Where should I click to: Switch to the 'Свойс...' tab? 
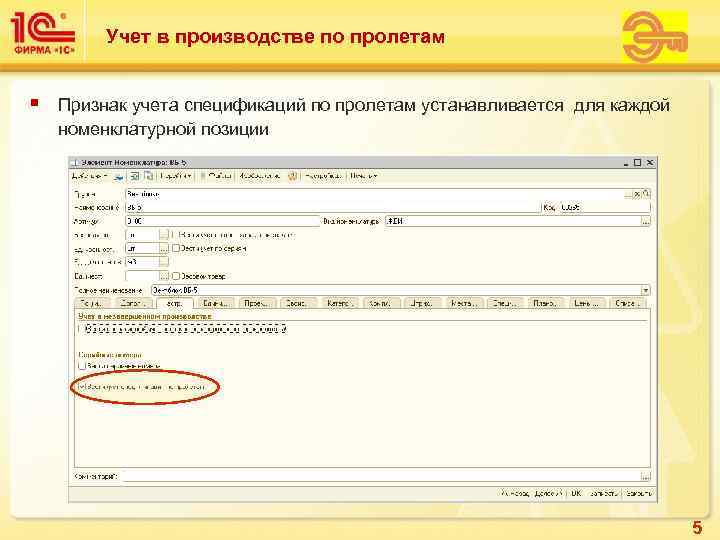click(x=298, y=304)
